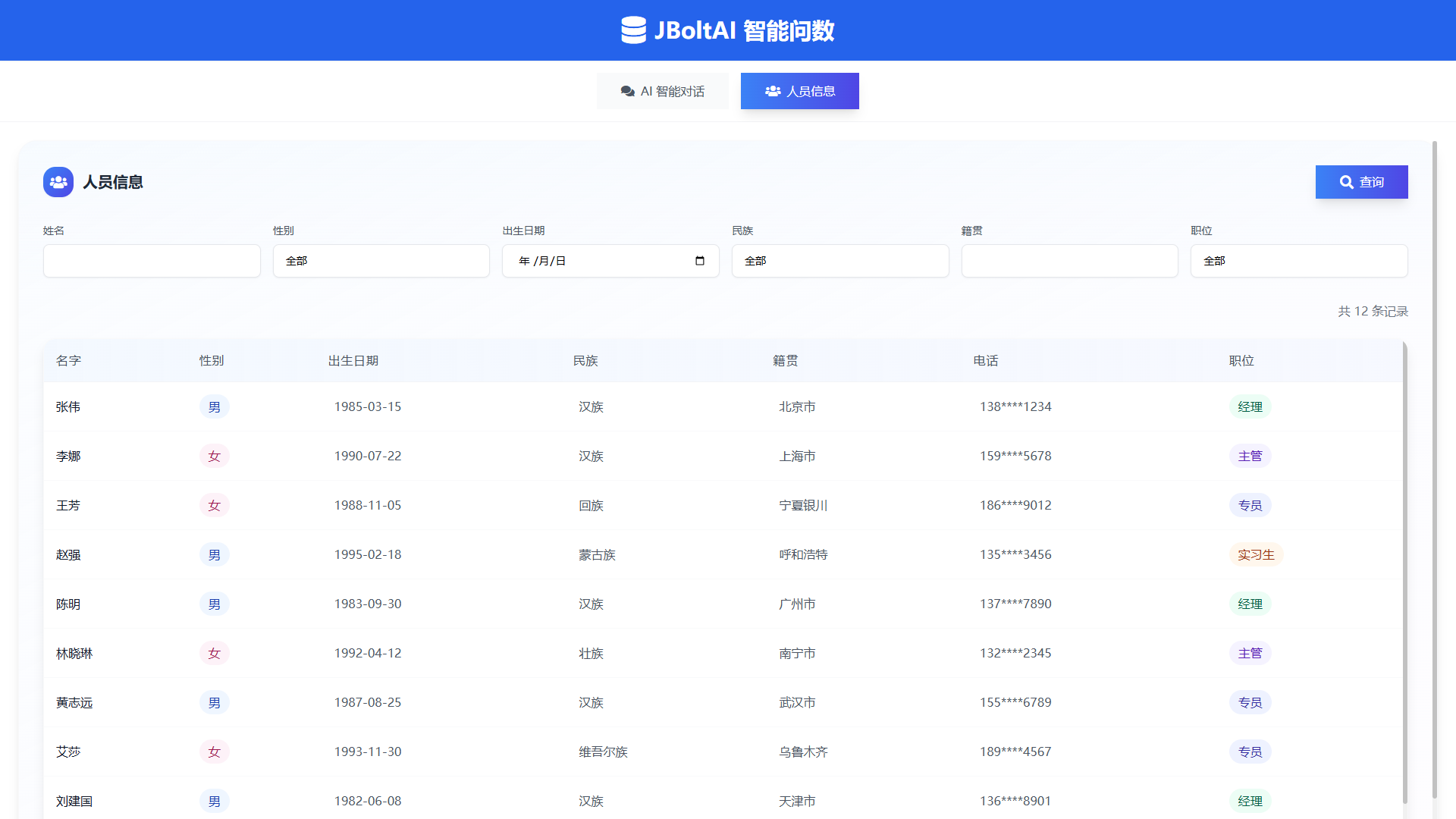Select the name cell 黄志远
The height and width of the screenshot is (819, 1456).
(x=74, y=703)
